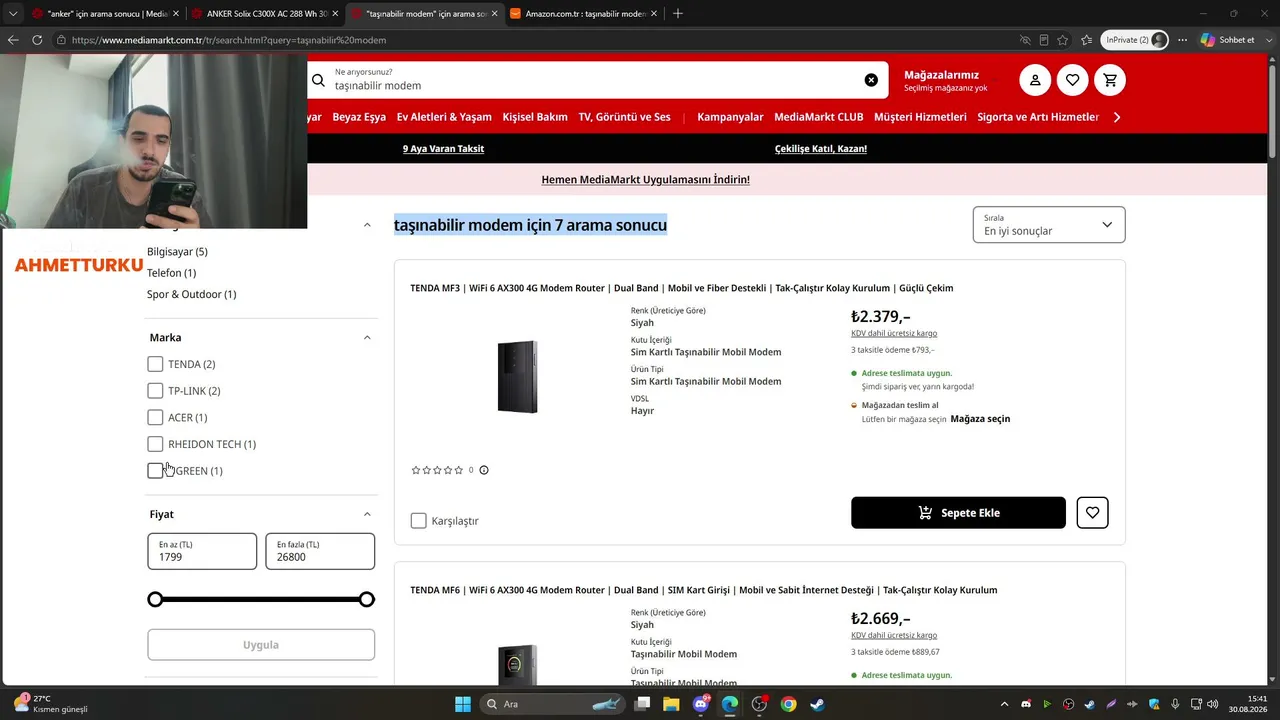The image size is (1280, 720).
Task: Open the browser favorites list icon
Action: (1086, 40)
